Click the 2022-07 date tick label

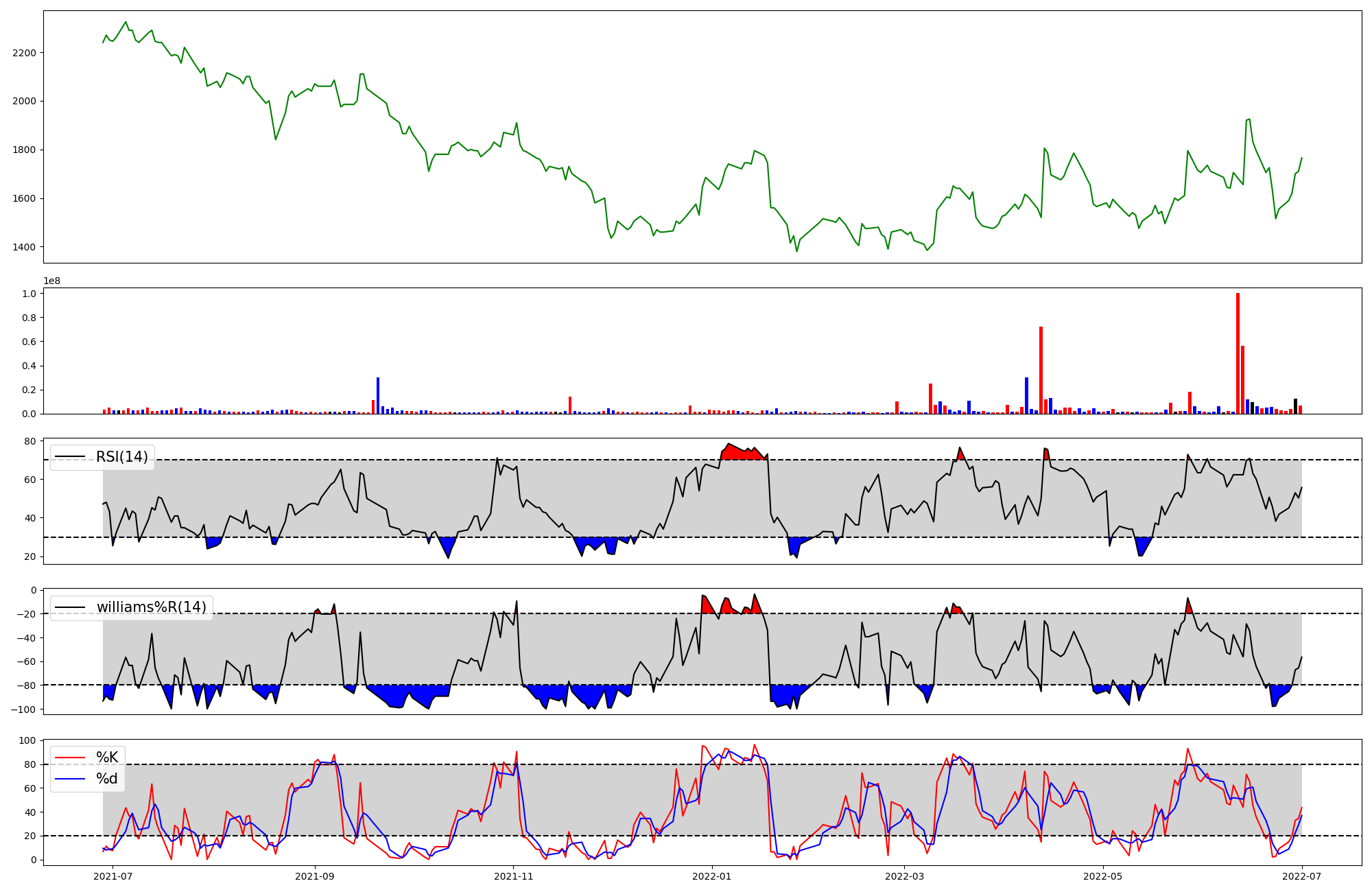1302,876
